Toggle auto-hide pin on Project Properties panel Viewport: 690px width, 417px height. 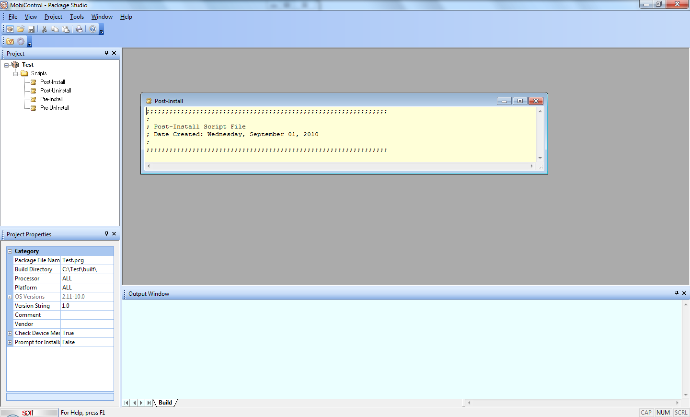click(x=106, y=234)
